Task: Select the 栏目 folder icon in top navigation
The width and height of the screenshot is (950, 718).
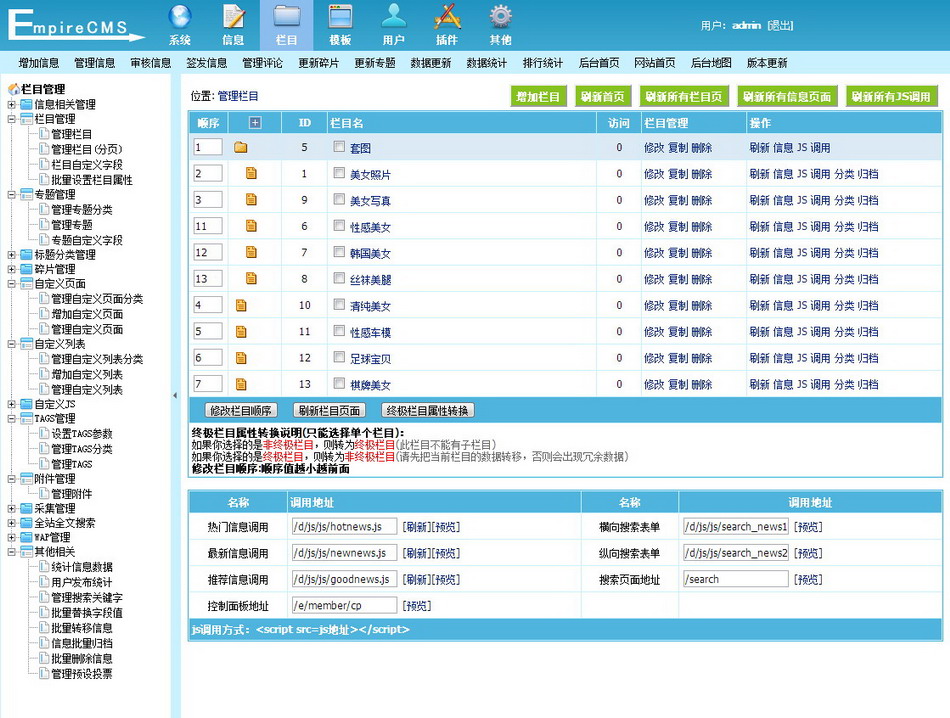Action: coord(287,17)
